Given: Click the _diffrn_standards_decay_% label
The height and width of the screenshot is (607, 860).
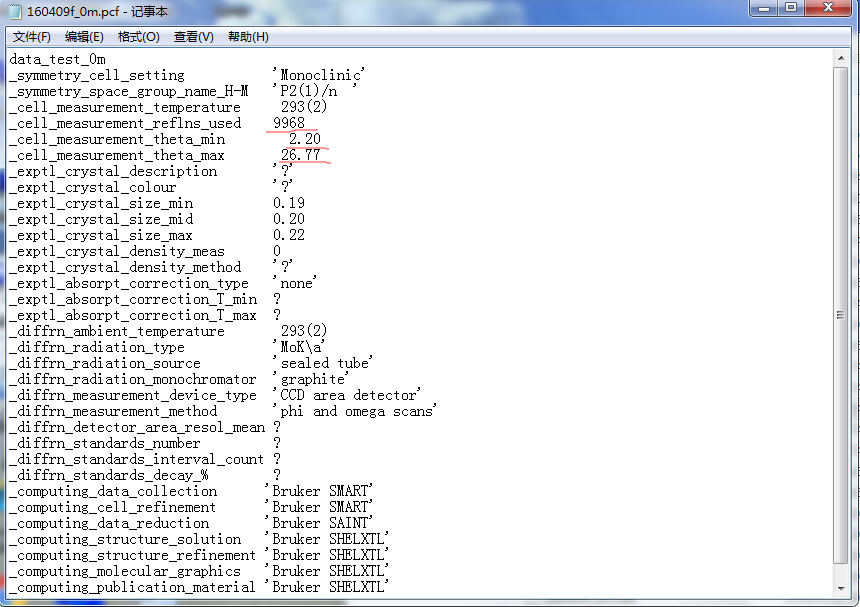Looking at the screenshot, I should coord(109,475).
